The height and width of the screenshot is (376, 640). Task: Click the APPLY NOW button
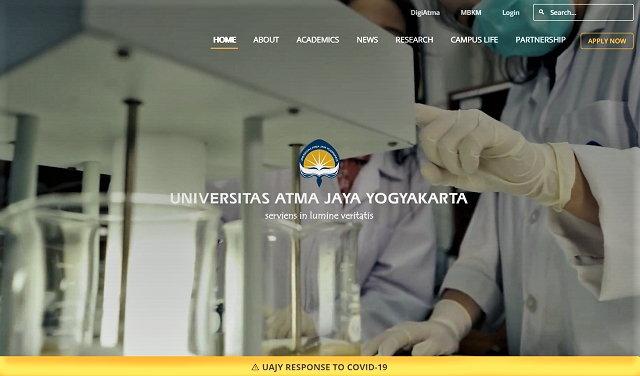coord(607,41)
